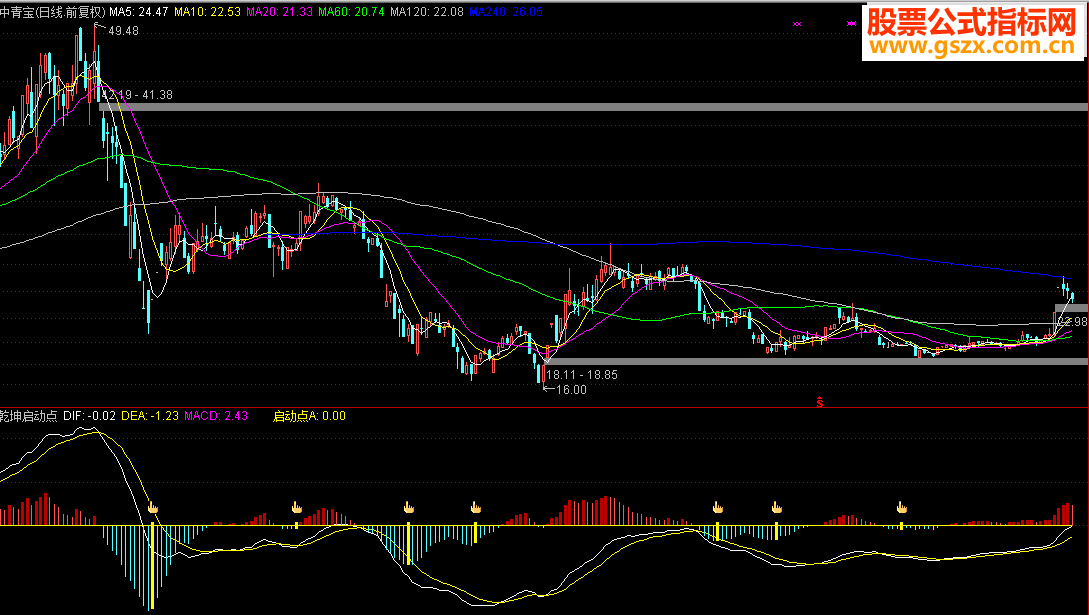Click the lower grey support band

816,362
